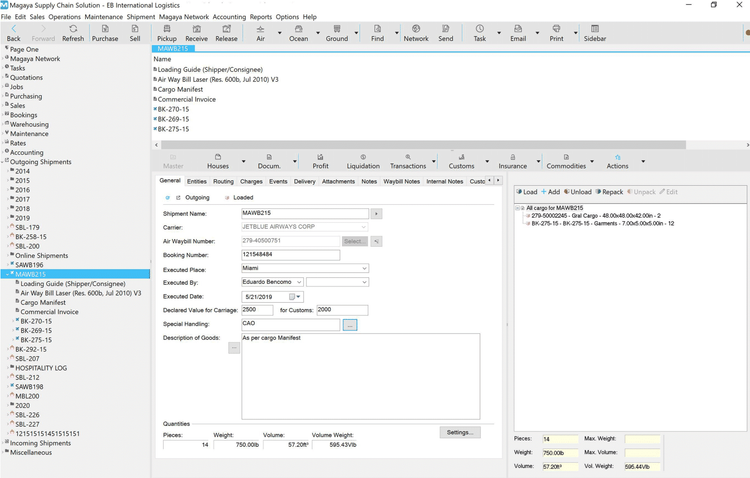Open the Pickup toolbar button
The width and height of the screenshot is (750, 478).
[167, 33]
